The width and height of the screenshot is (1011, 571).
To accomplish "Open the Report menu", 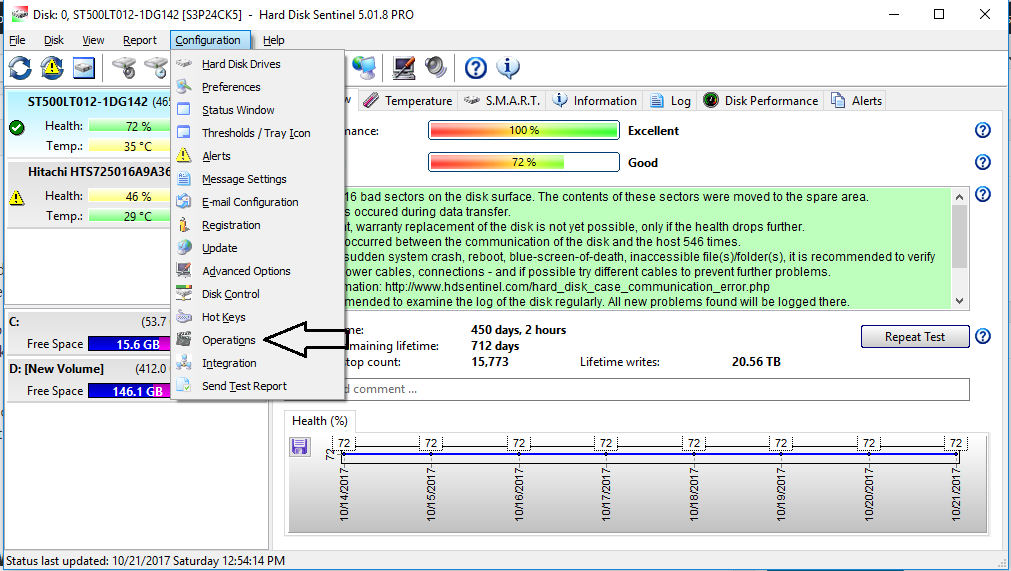I will 140,40.
